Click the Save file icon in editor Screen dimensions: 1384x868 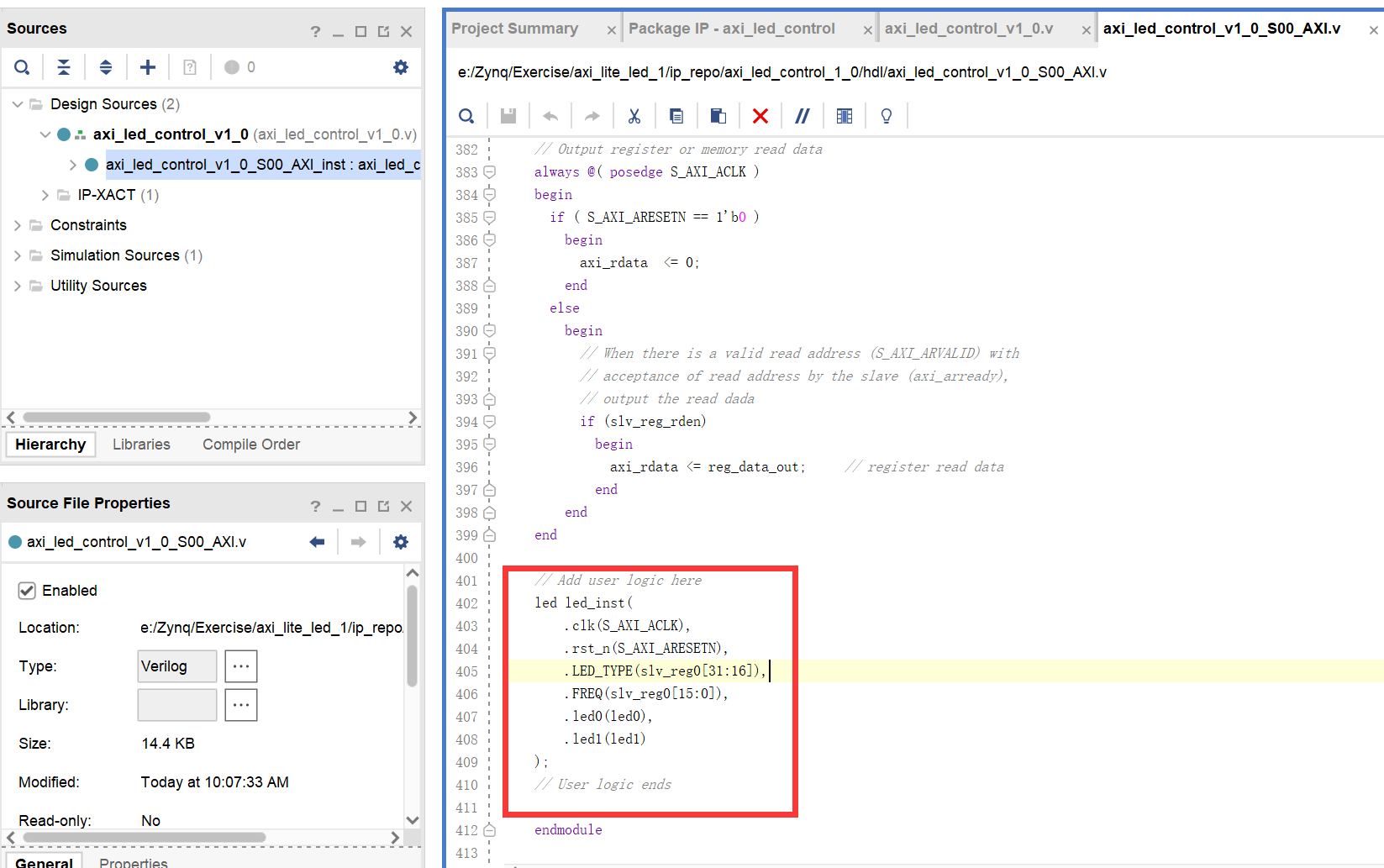point(508,116)
